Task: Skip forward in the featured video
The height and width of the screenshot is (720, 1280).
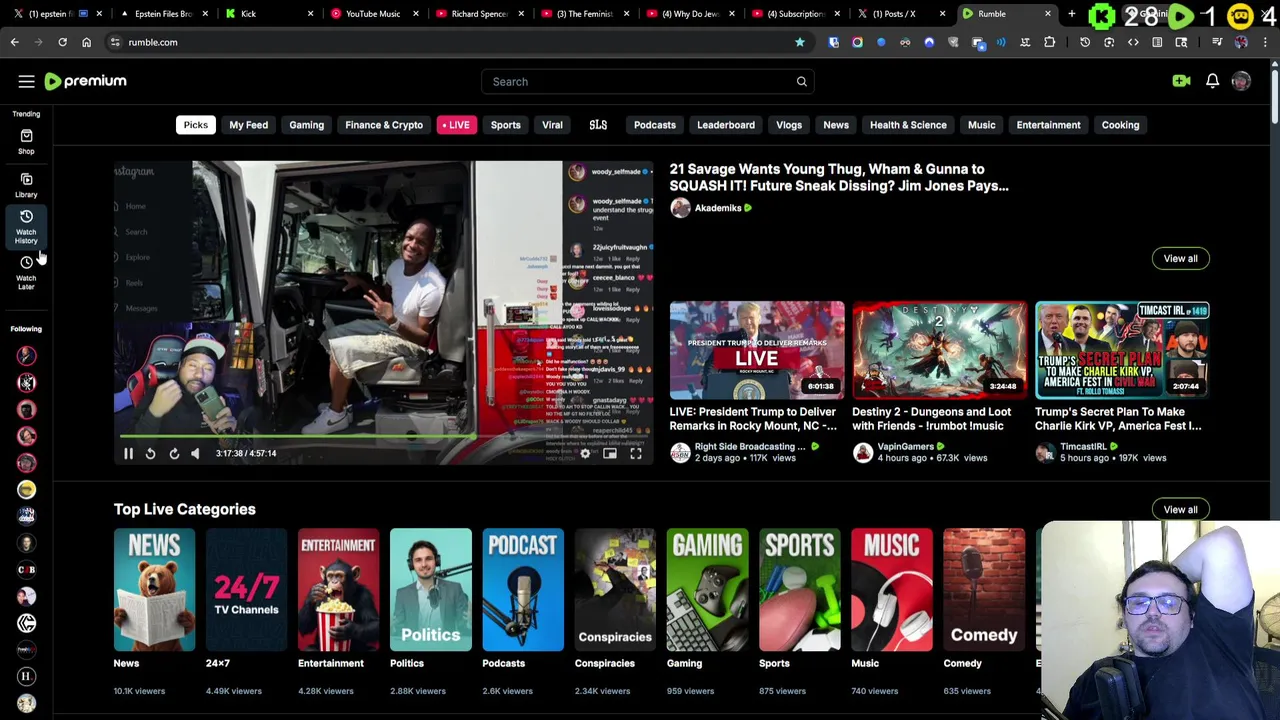Action: point(173,454)
